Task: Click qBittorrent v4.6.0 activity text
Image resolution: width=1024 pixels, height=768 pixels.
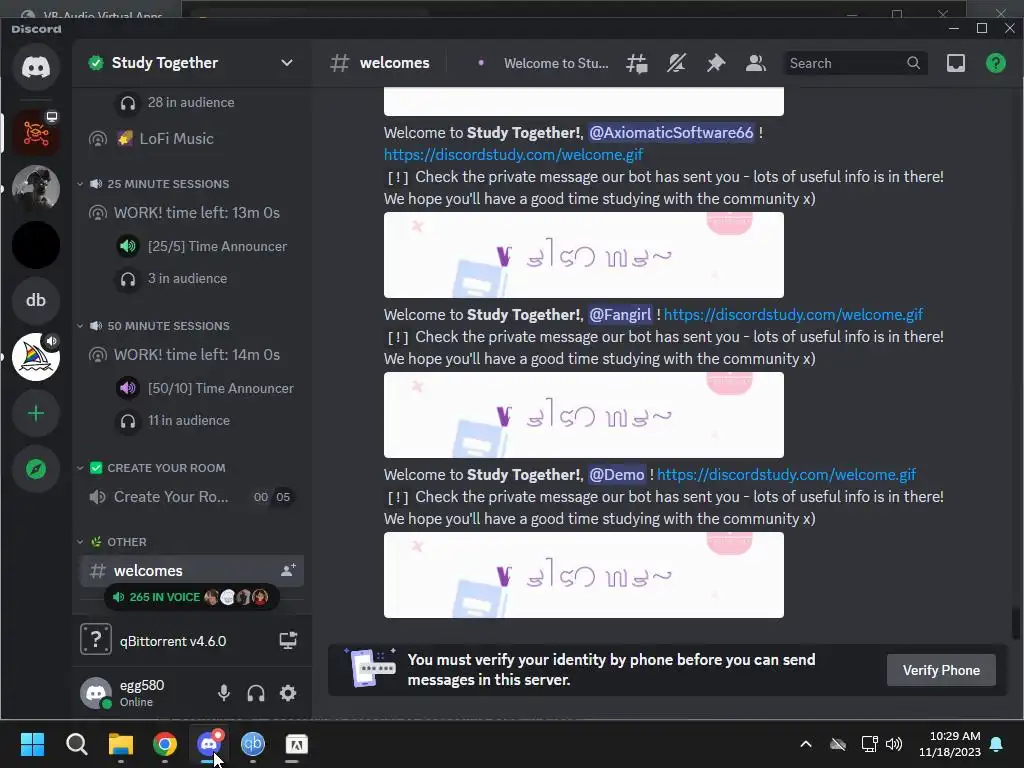Action: point(173,641)
